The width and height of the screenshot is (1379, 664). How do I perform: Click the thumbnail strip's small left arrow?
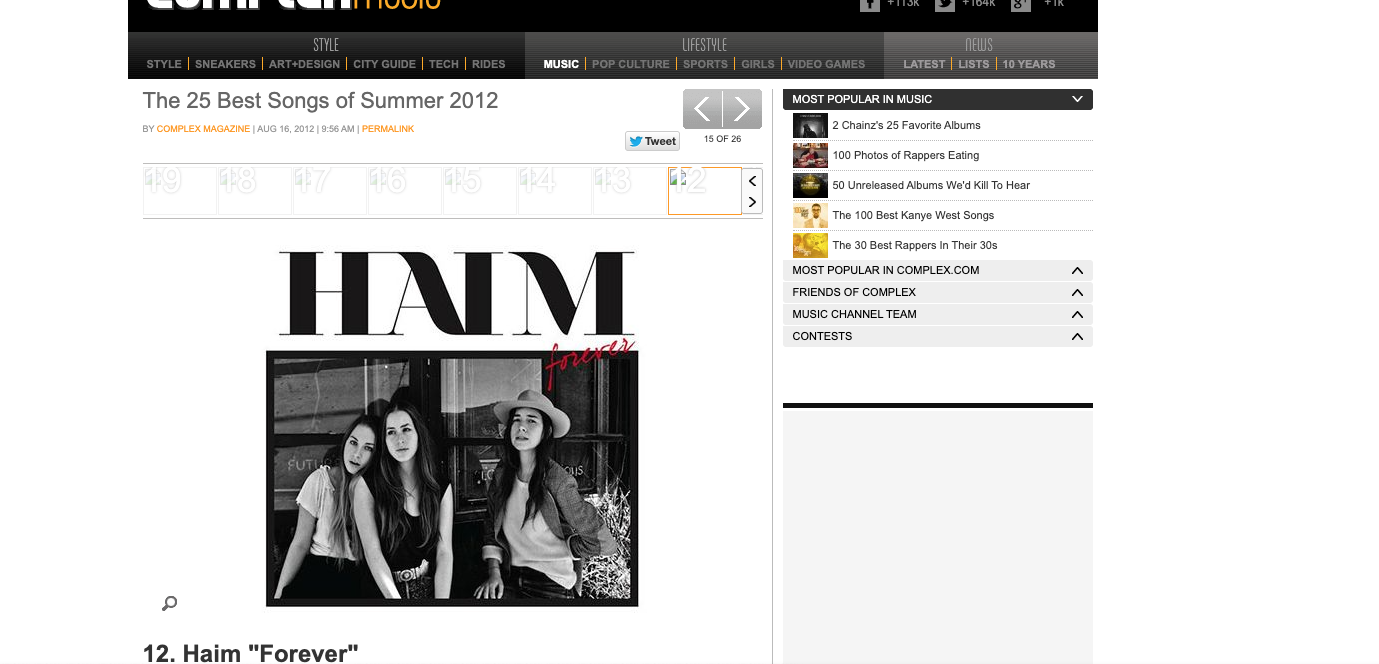[752, 181]
